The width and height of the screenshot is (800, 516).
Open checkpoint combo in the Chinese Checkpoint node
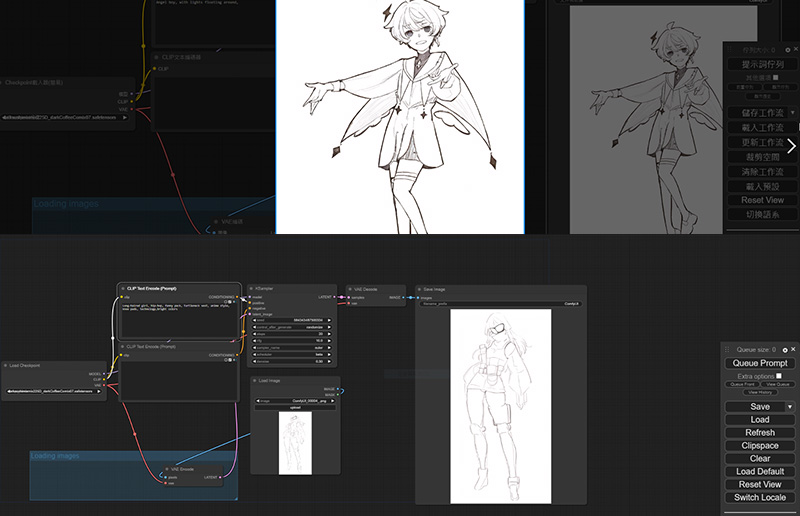63,117
